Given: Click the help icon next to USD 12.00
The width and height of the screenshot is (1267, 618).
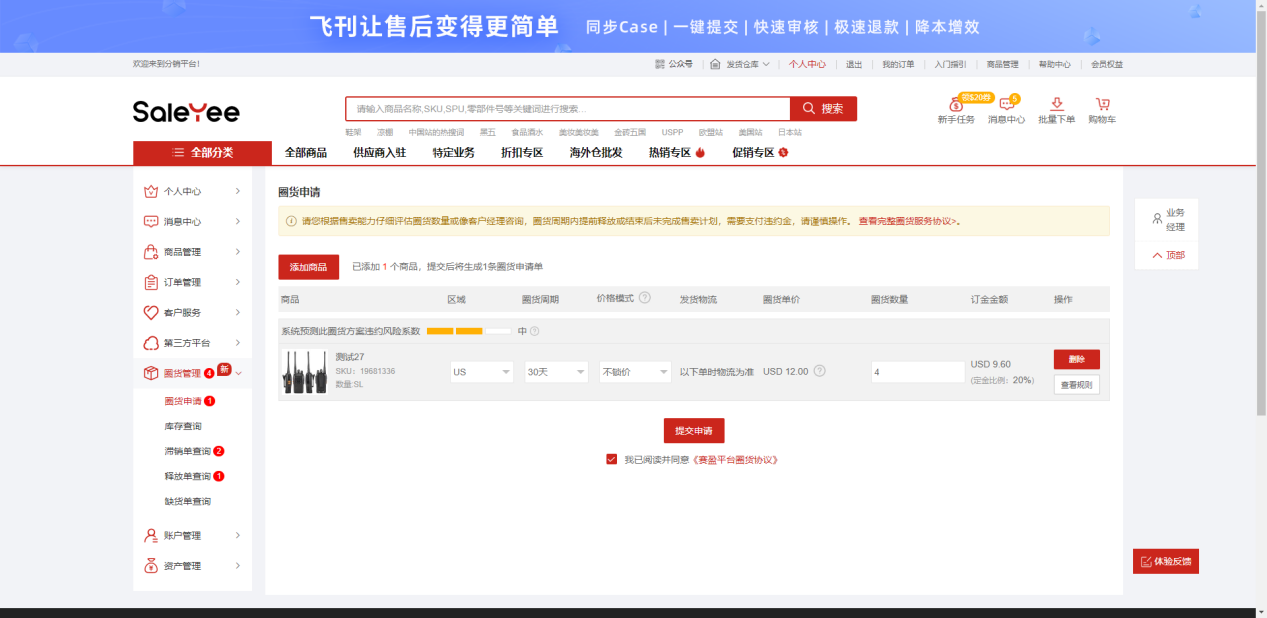Looking at the screenshot, I should (x=820, y=371).
